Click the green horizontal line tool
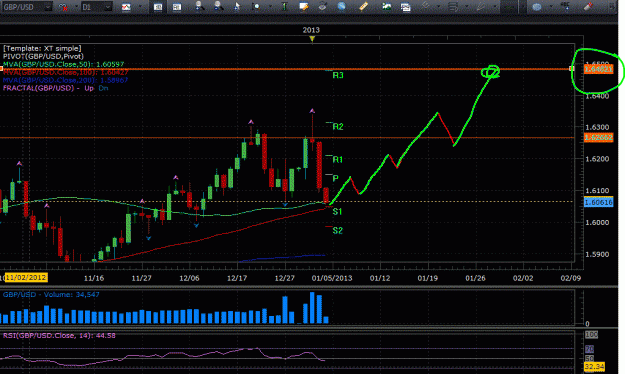The image size is (625, 374). tap(509, 7)
